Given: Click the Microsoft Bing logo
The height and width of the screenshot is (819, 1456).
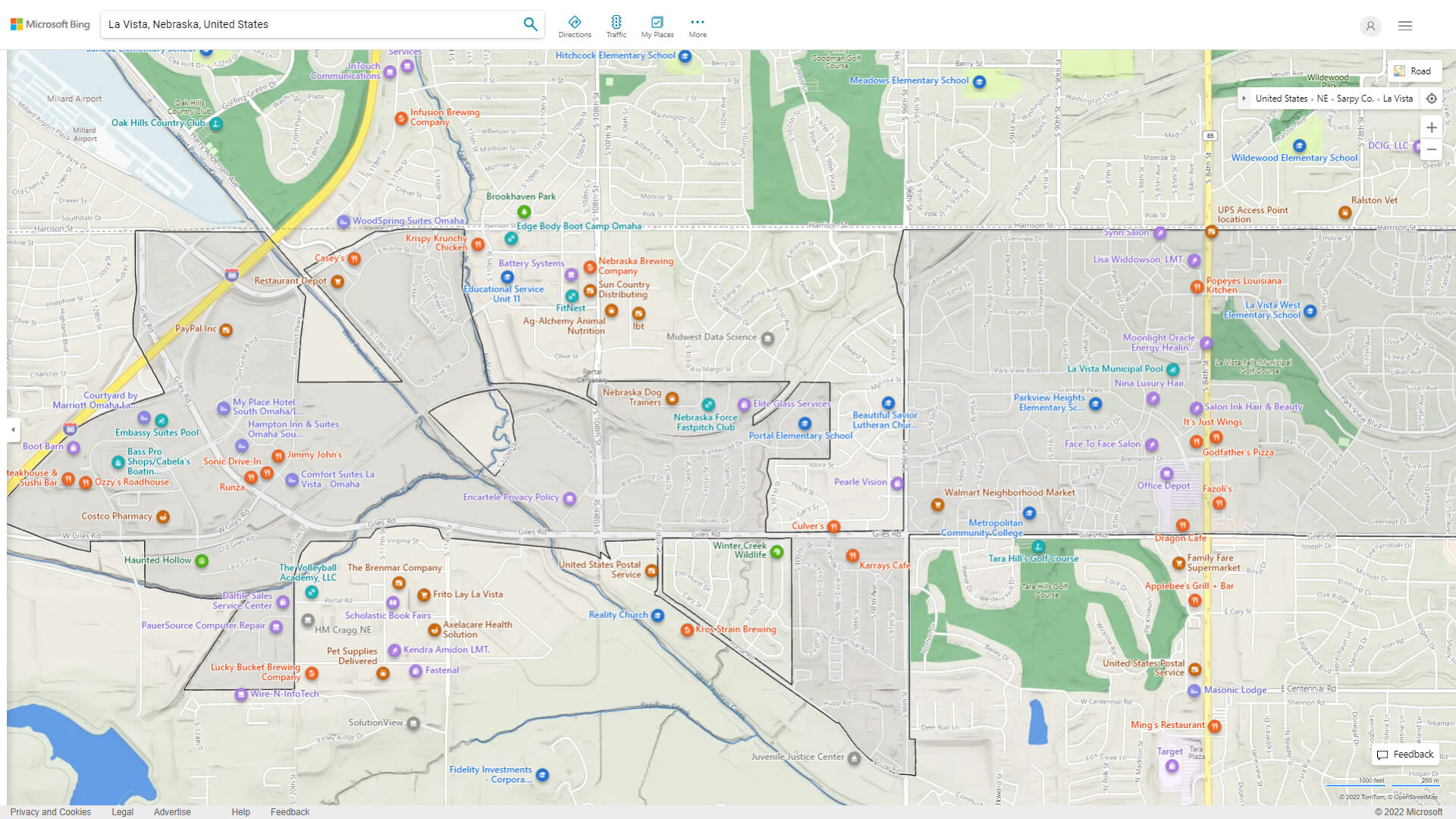Looking at the screenshot, I should 49,24.
